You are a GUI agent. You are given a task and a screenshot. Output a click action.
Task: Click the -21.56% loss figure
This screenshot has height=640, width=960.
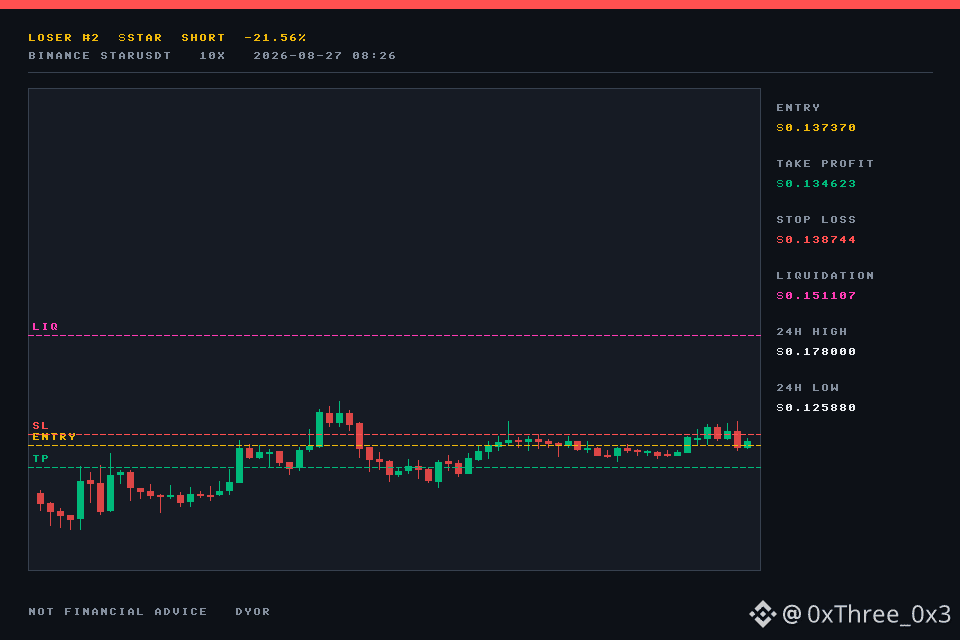click(x=275, y=37)
